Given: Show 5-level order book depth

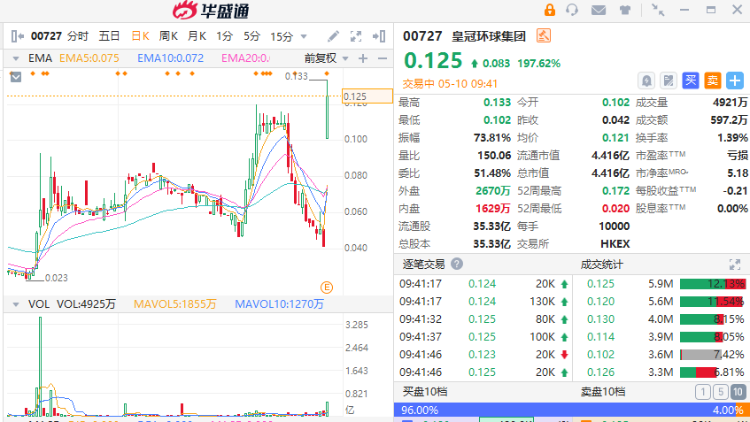Looking at the screenshot, I should point(720,392).
